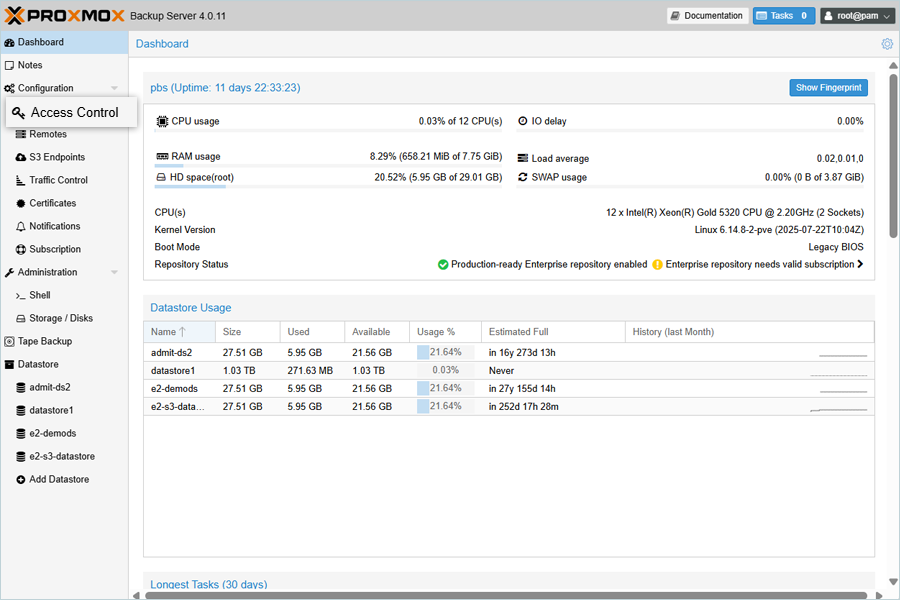The height and width of the screenshot is (600, 900).
Task: Click the Shell terminal icon
Action: (21, 296)
